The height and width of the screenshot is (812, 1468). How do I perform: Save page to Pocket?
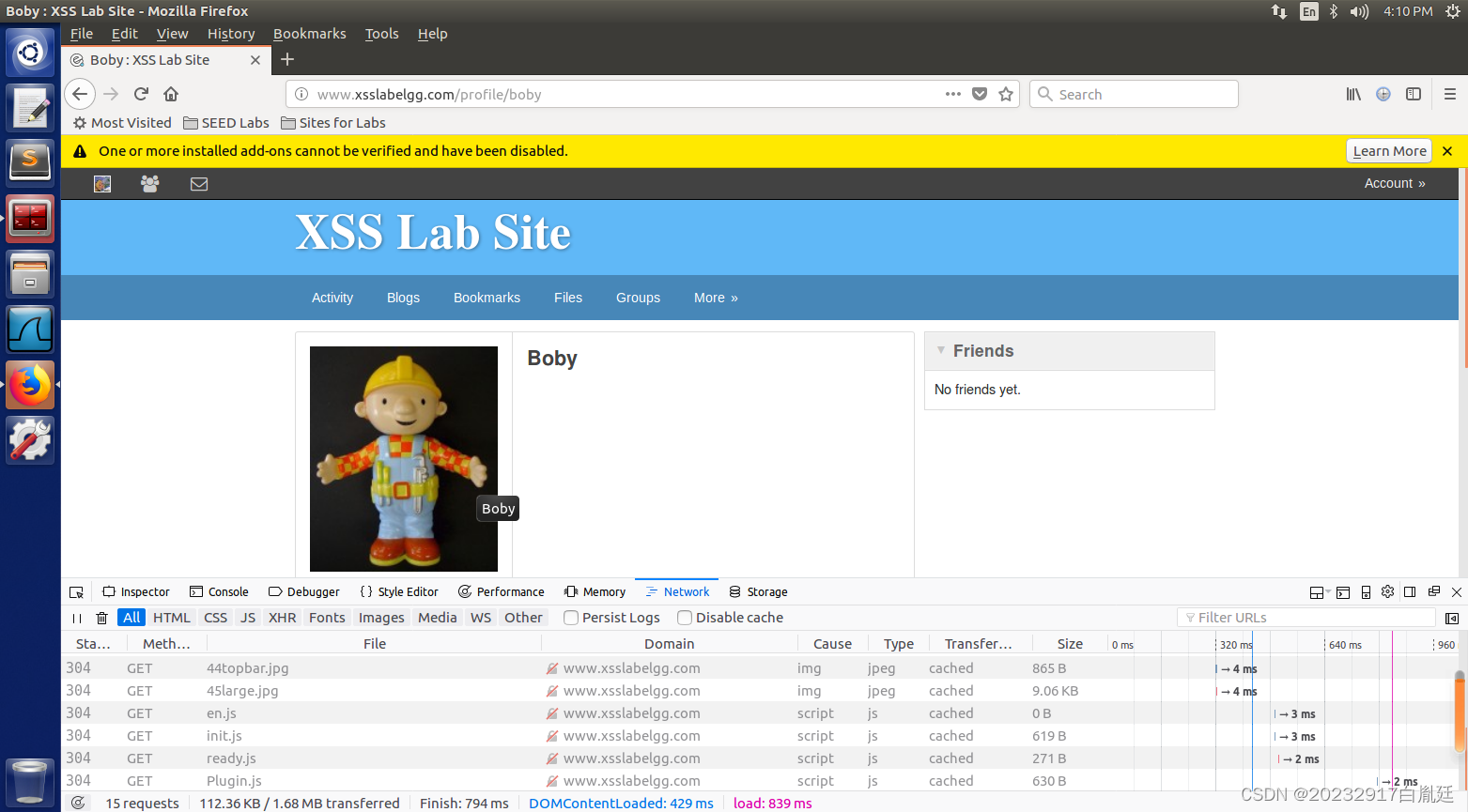[x=980, y=94]
